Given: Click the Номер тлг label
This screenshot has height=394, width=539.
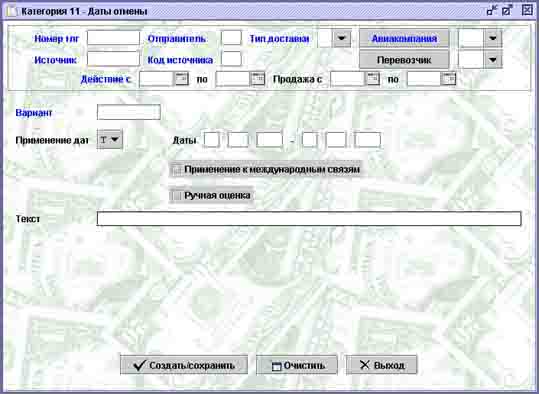Looking at the screenshot, I should click(x=57, y=39).
